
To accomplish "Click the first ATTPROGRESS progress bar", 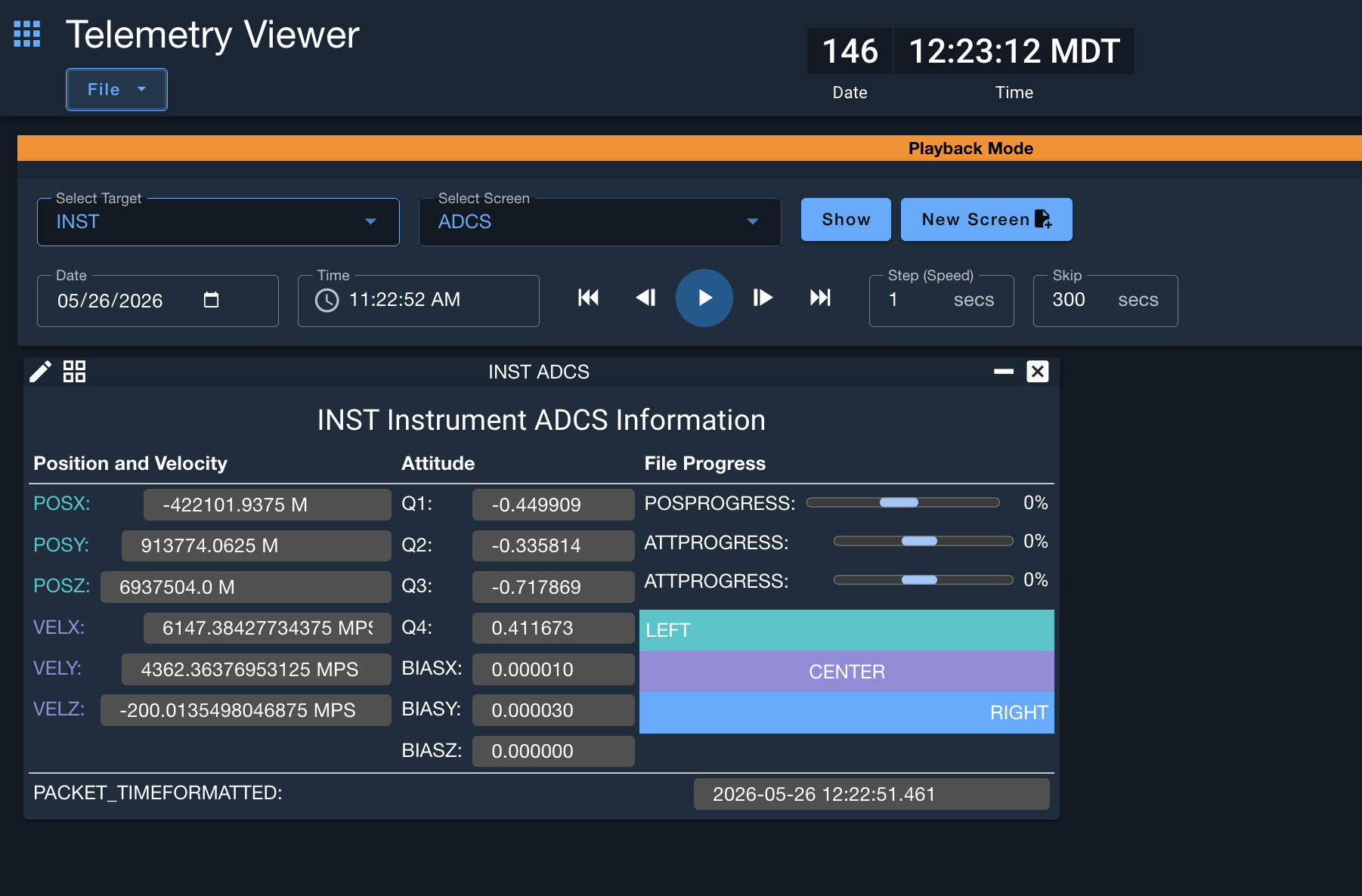I will coord(923,541).
